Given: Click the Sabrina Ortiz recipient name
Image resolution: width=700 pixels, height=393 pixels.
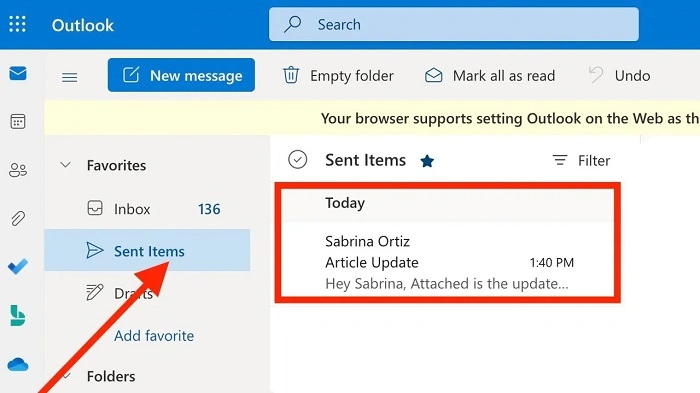Looking at the screenshot, I should 367,241.
